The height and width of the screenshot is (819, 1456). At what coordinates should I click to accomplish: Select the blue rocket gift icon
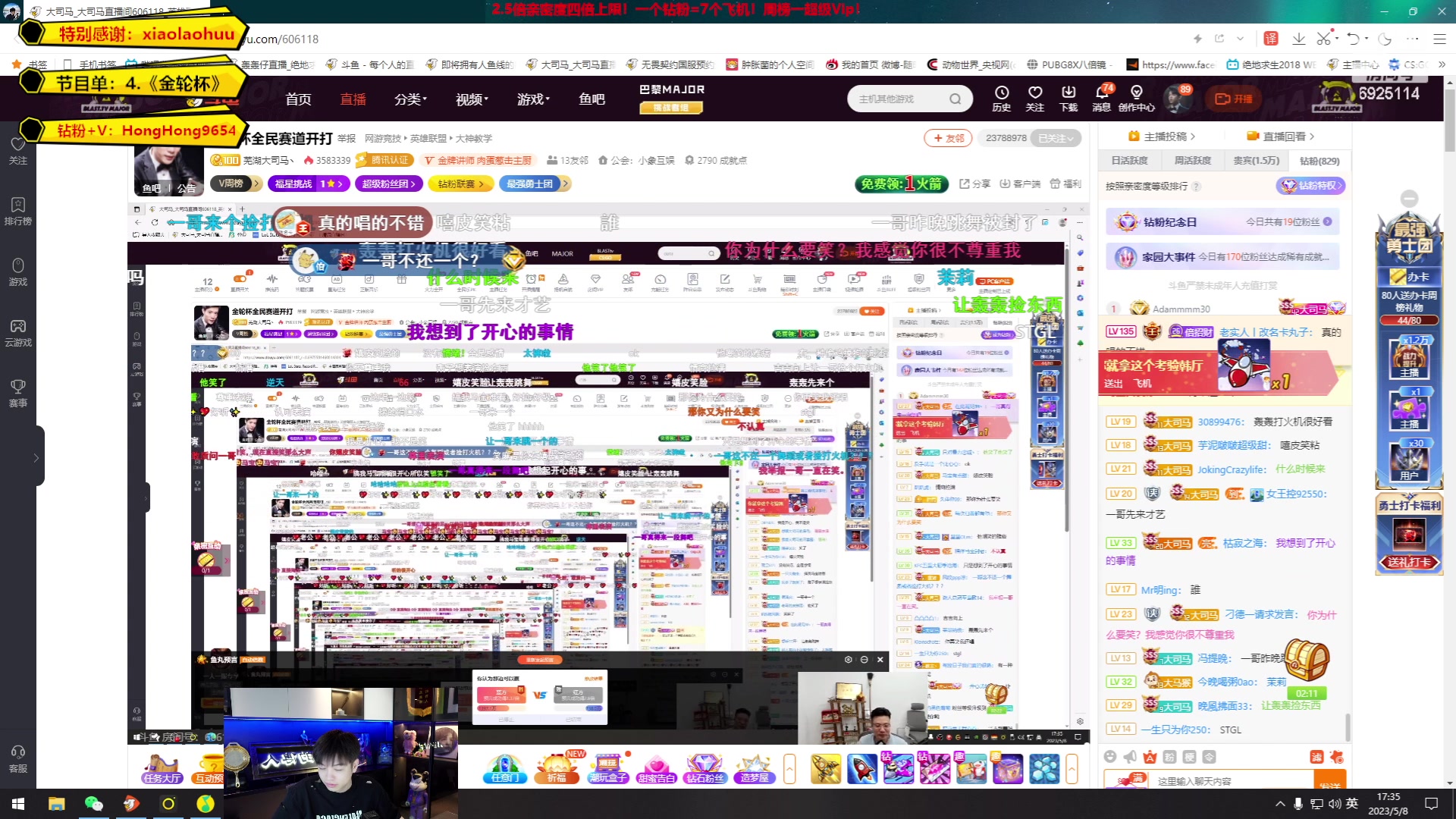[862, 768]
